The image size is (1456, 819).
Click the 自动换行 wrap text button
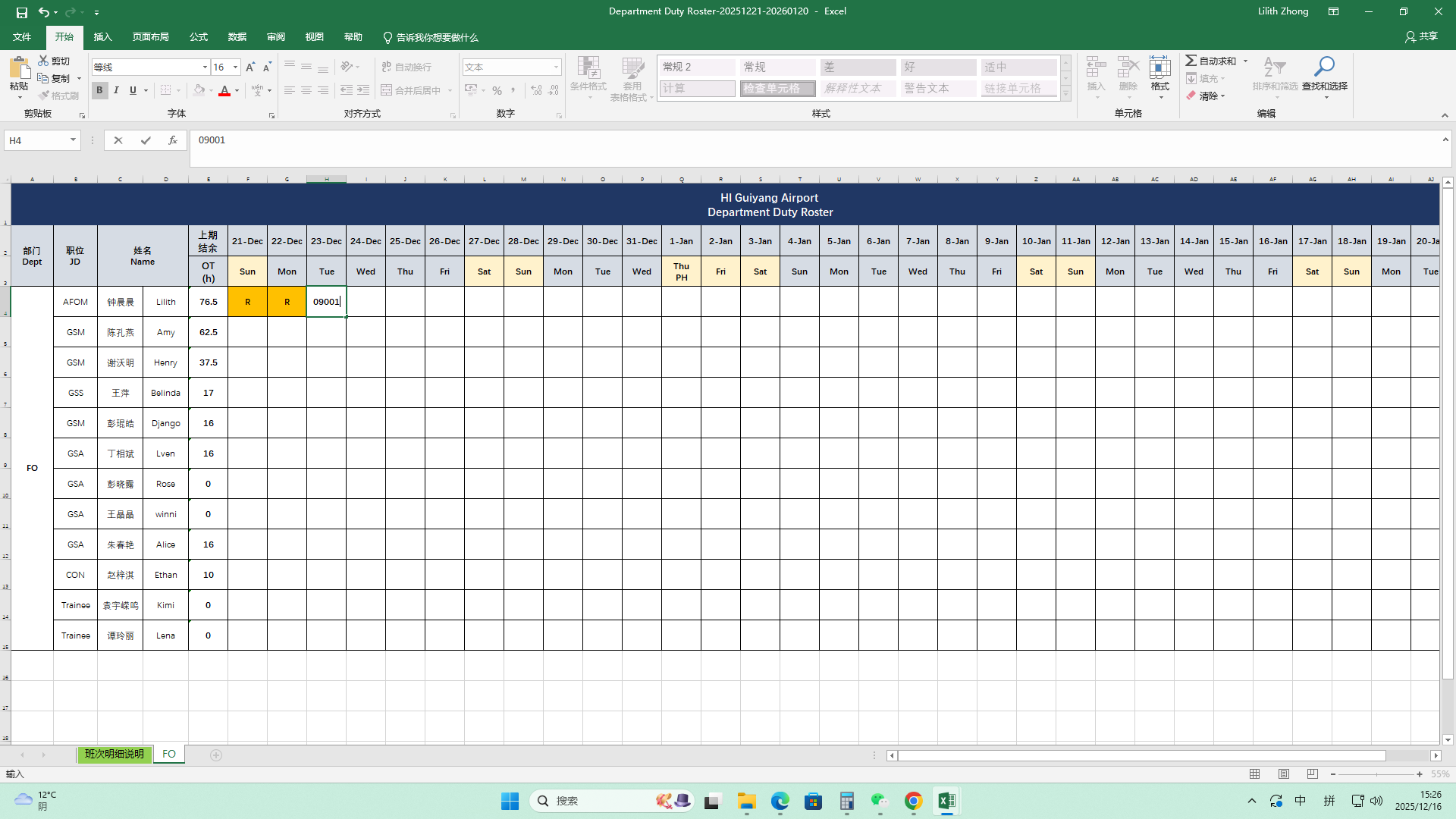point(407,67)
